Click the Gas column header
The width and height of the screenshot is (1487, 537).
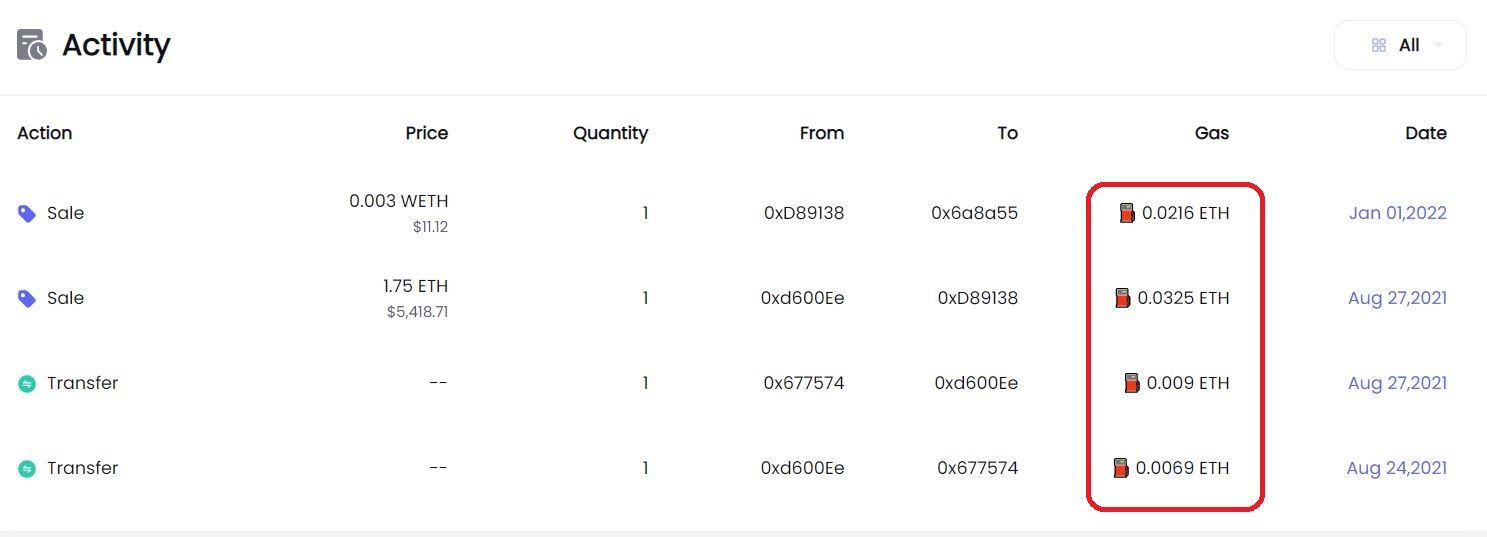point(1212,133)
